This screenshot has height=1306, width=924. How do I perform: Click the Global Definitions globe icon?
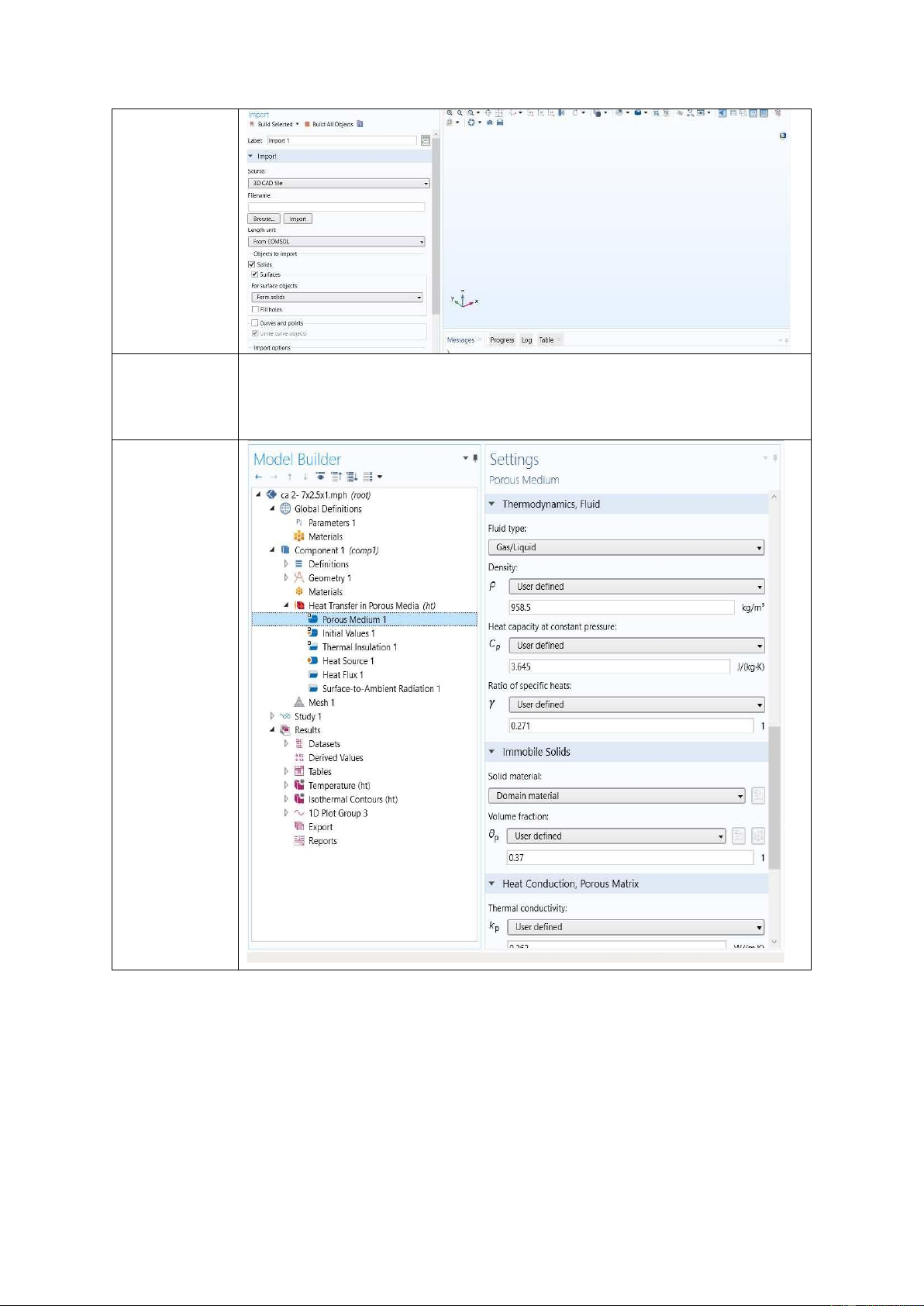pyautogui.click(x=285, y=509)
